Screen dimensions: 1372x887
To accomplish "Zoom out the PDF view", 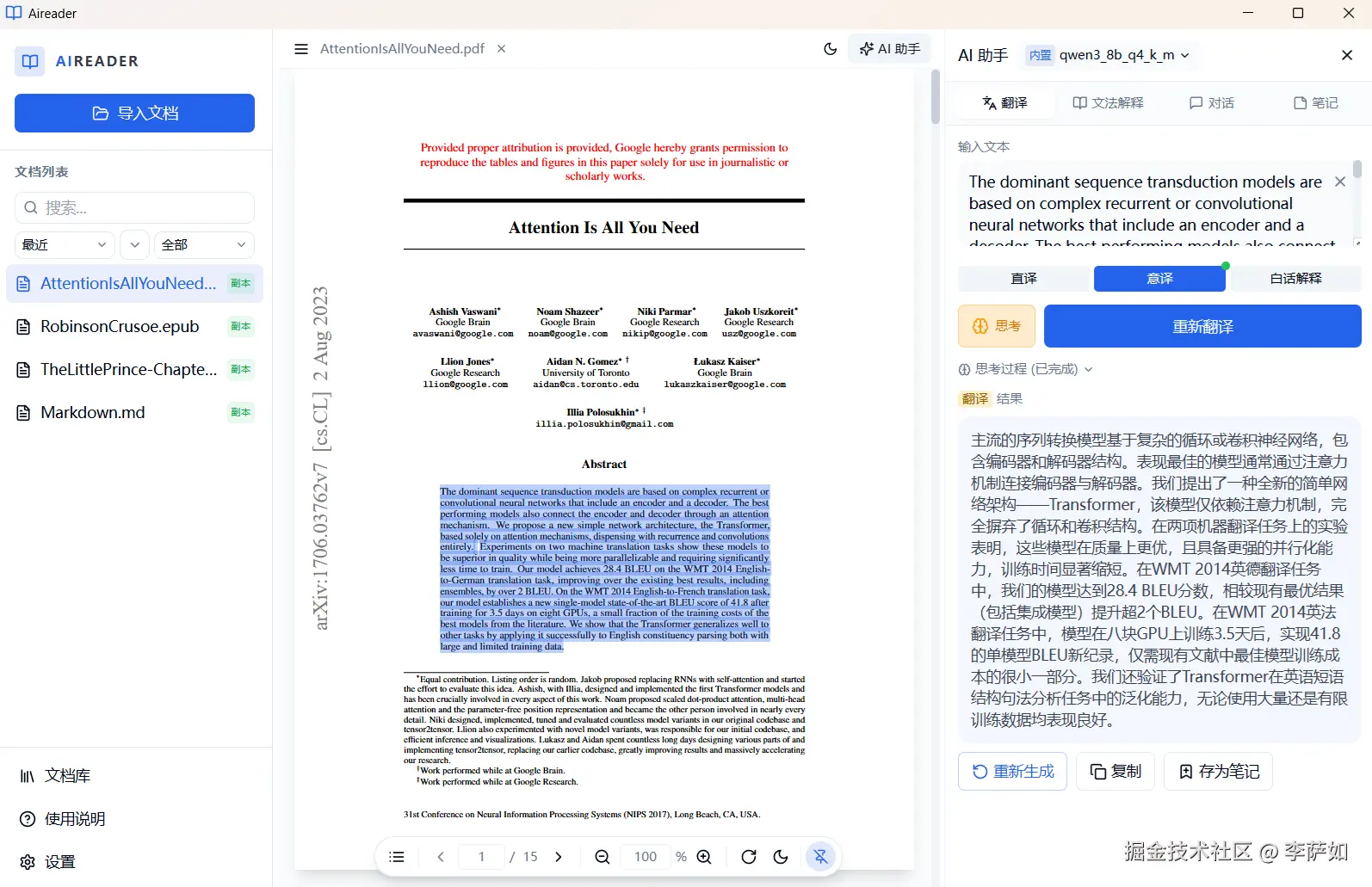I will pyautogui.click(x=603, y=857).
